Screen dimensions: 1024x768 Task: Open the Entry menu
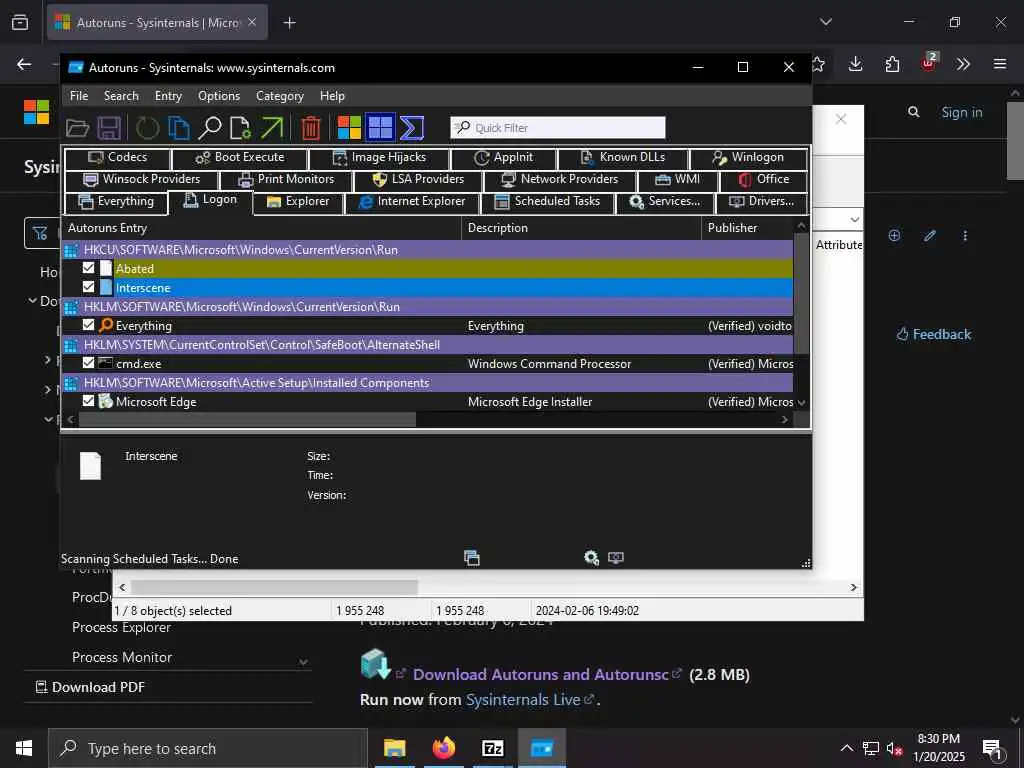tap(168, 96)
